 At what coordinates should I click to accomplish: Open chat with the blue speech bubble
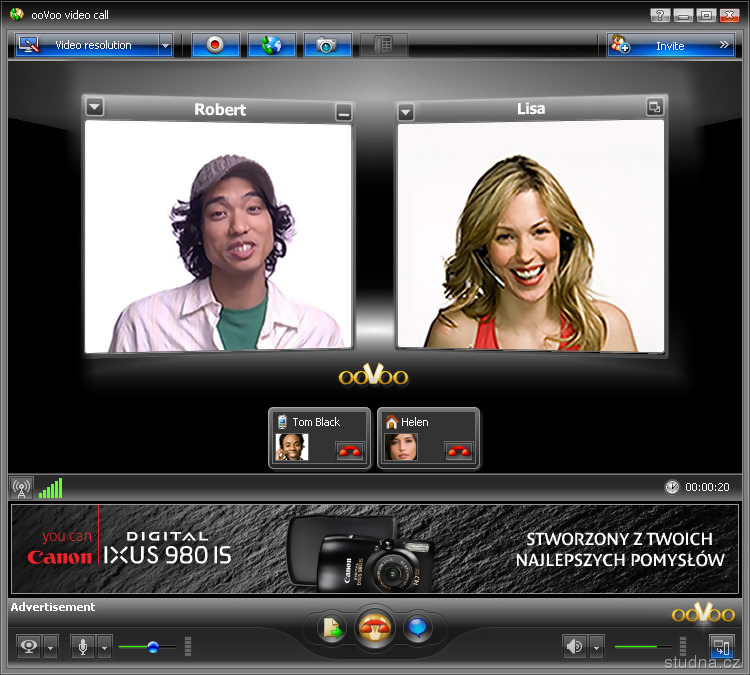point(418,628)
